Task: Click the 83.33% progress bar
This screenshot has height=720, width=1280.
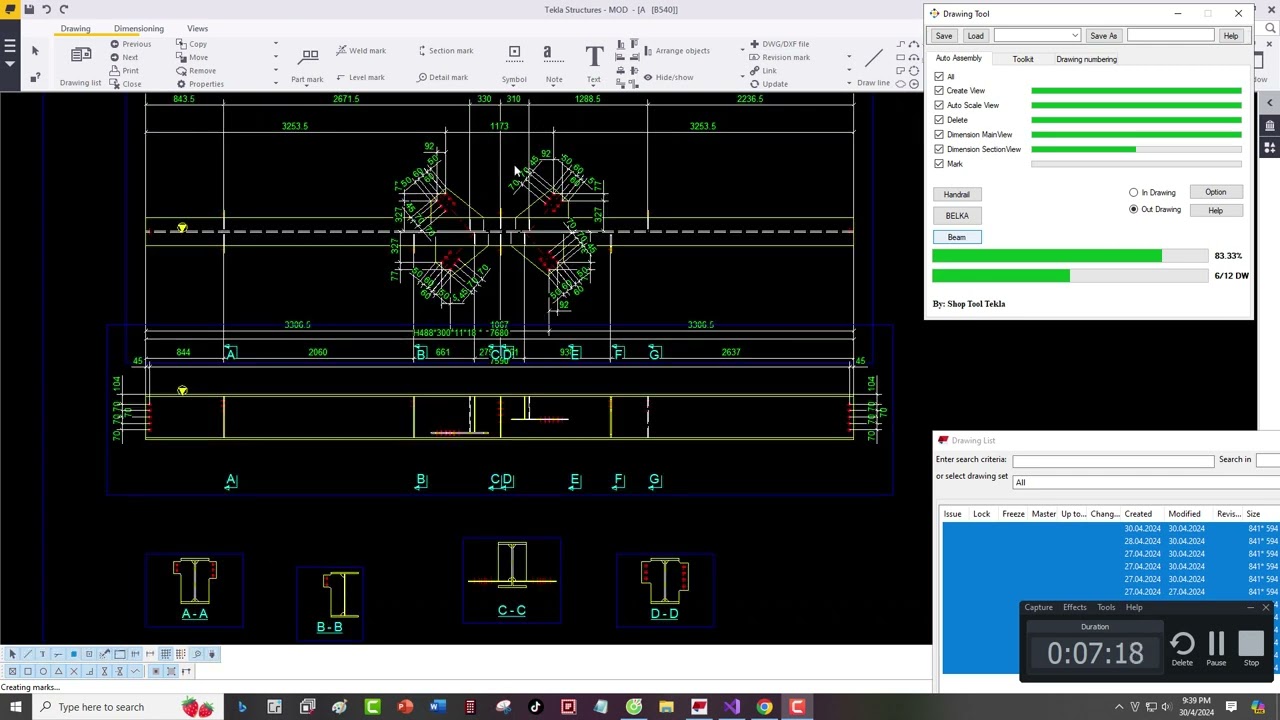Action: [1069, 256]
